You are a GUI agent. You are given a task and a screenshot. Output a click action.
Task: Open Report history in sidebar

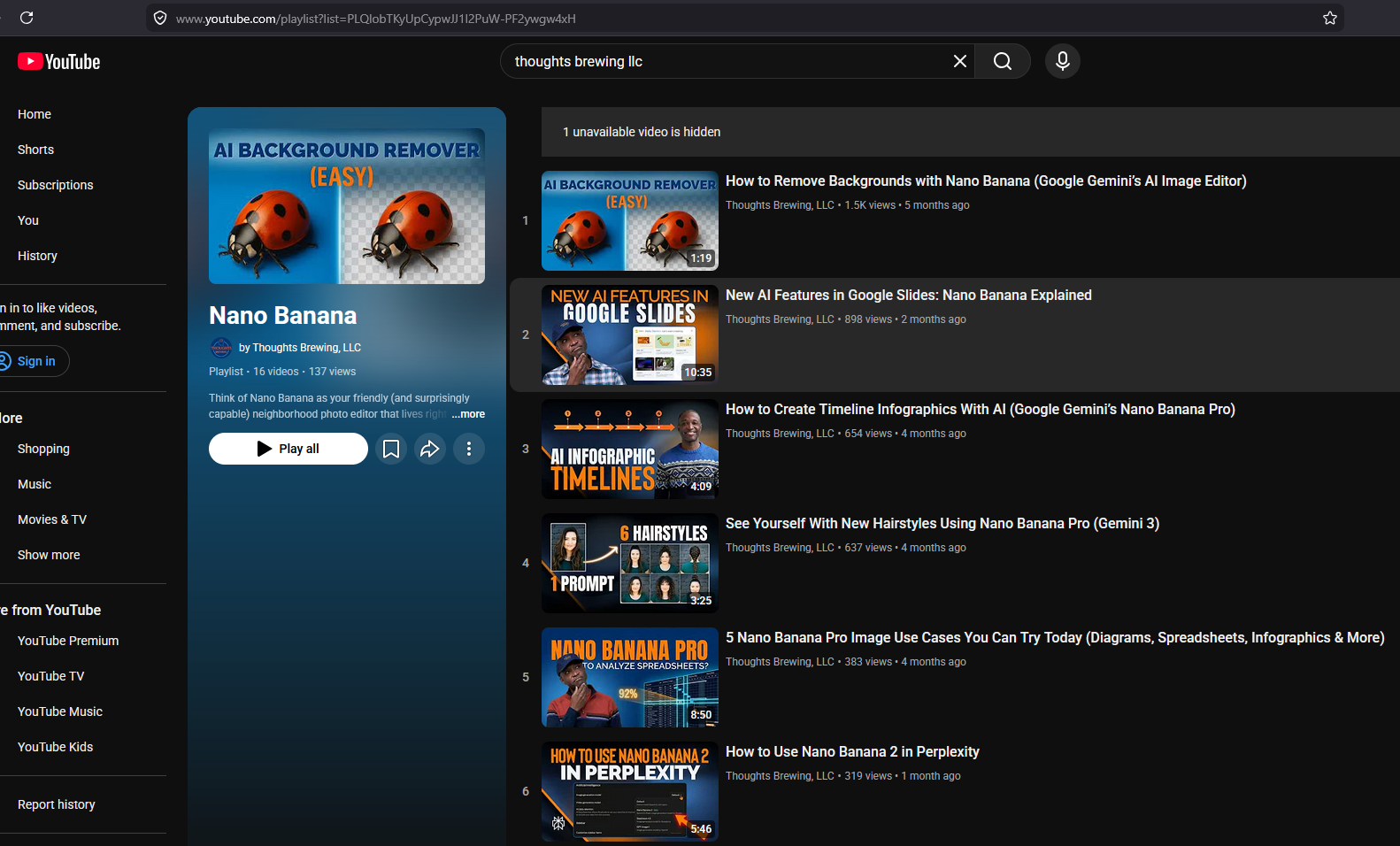click(57, 804)
